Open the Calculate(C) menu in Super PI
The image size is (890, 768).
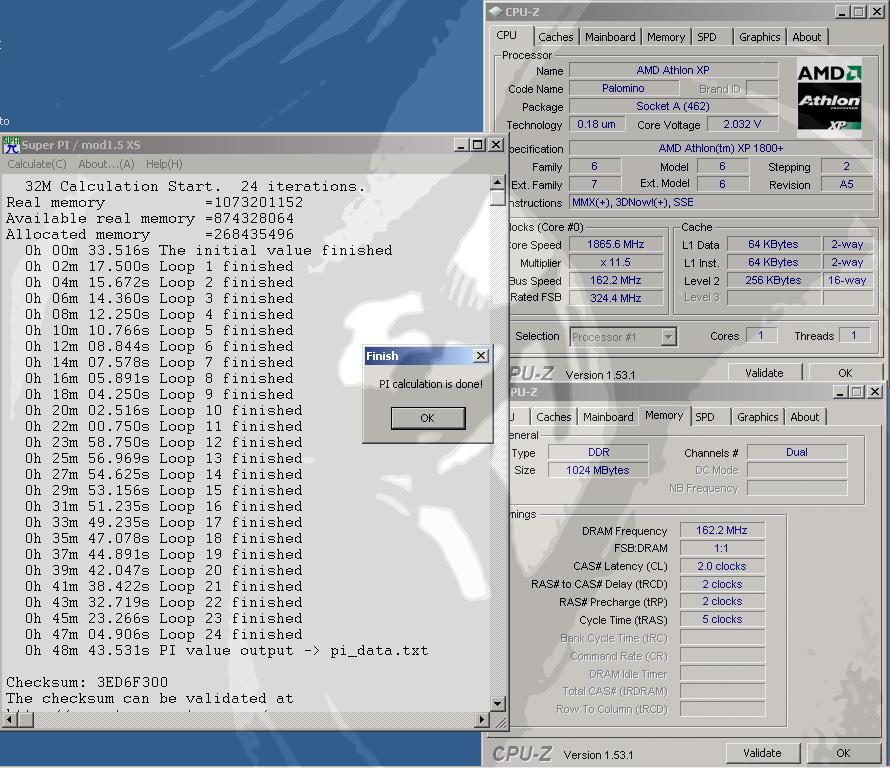click(37, 164)
